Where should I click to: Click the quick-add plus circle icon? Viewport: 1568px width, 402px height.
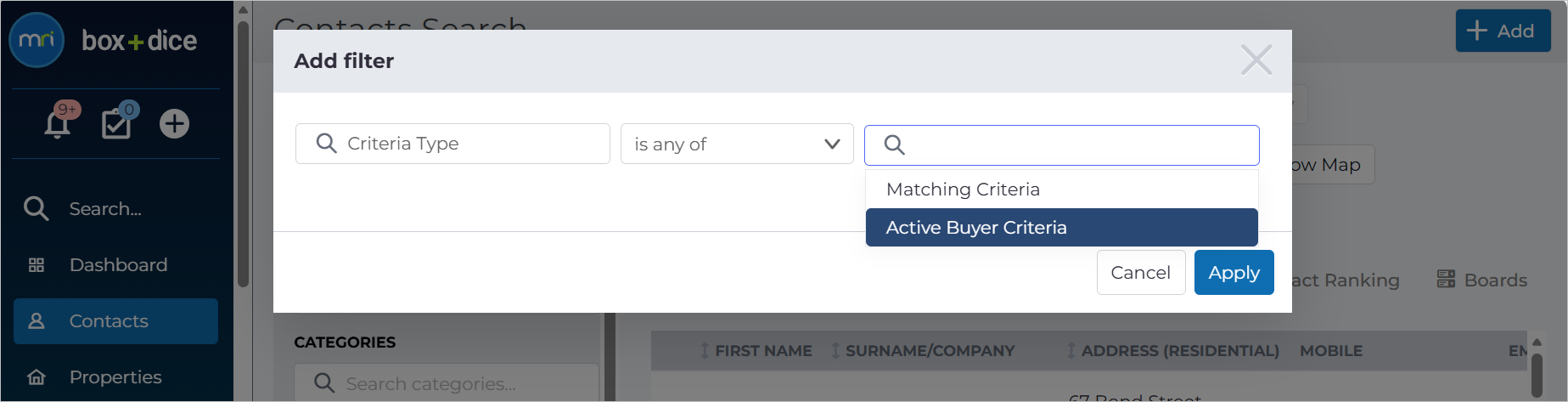174,124
